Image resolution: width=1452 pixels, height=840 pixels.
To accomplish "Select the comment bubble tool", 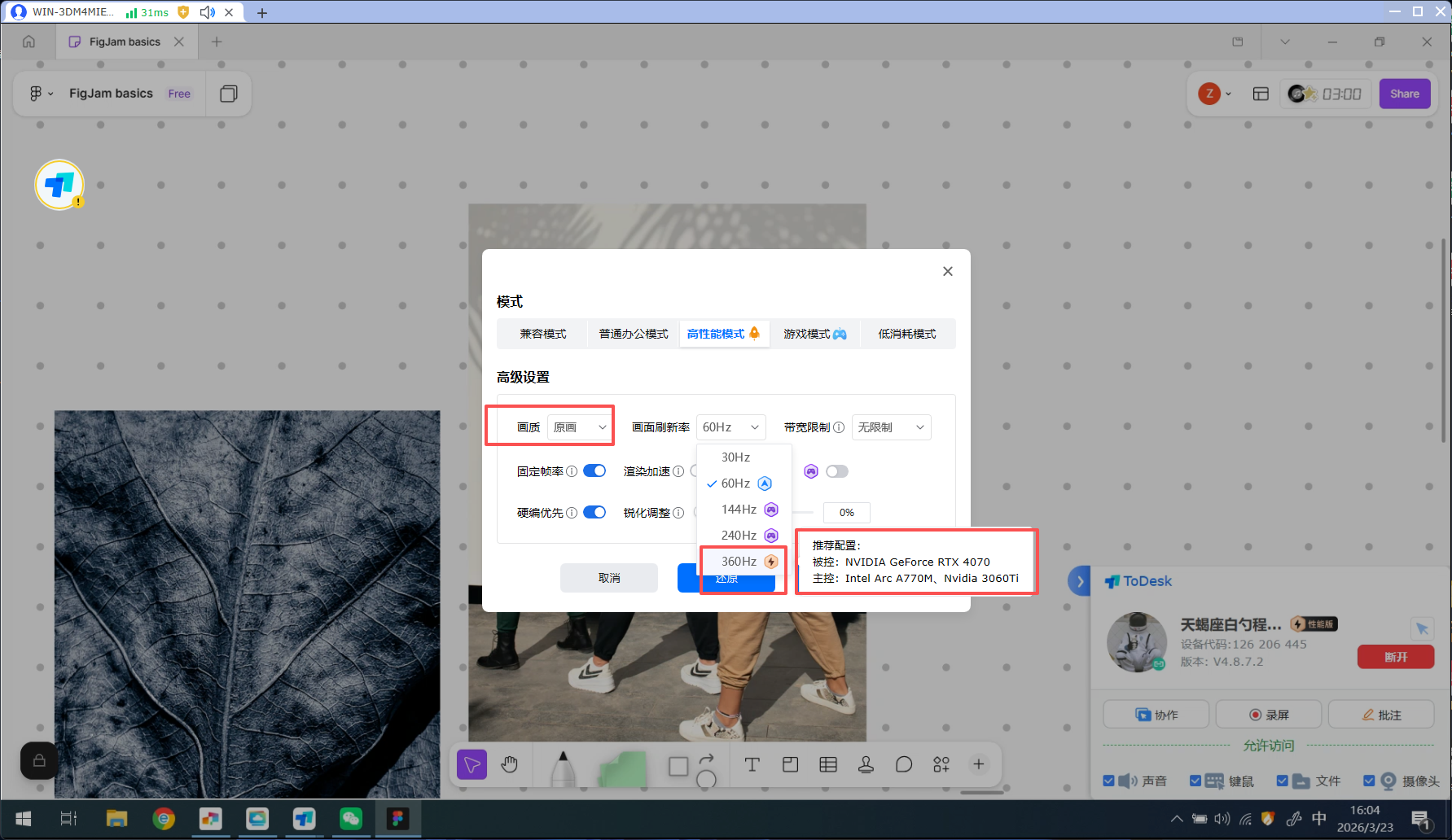I will pyautogui.click(x=904, y=764).
